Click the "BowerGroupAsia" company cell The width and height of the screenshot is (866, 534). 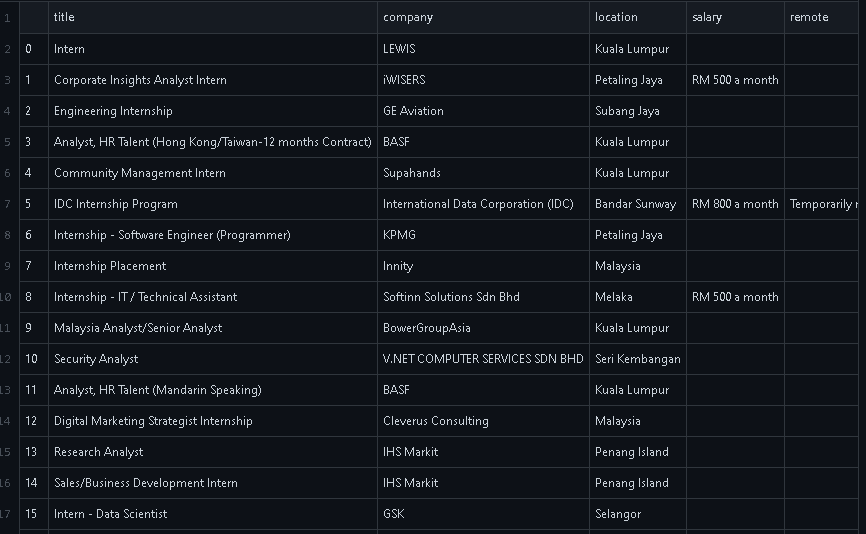(x=426, y=328)
